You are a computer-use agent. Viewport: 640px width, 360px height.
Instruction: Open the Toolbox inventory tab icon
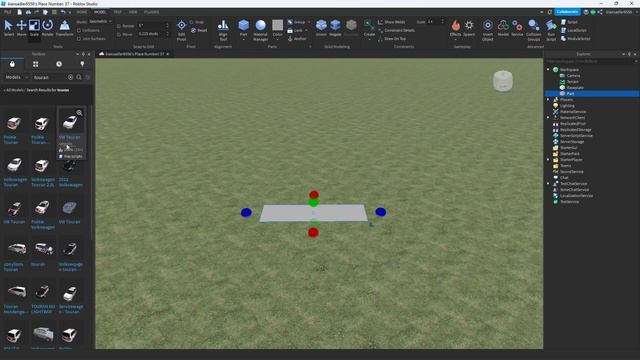tap(36, 64)
